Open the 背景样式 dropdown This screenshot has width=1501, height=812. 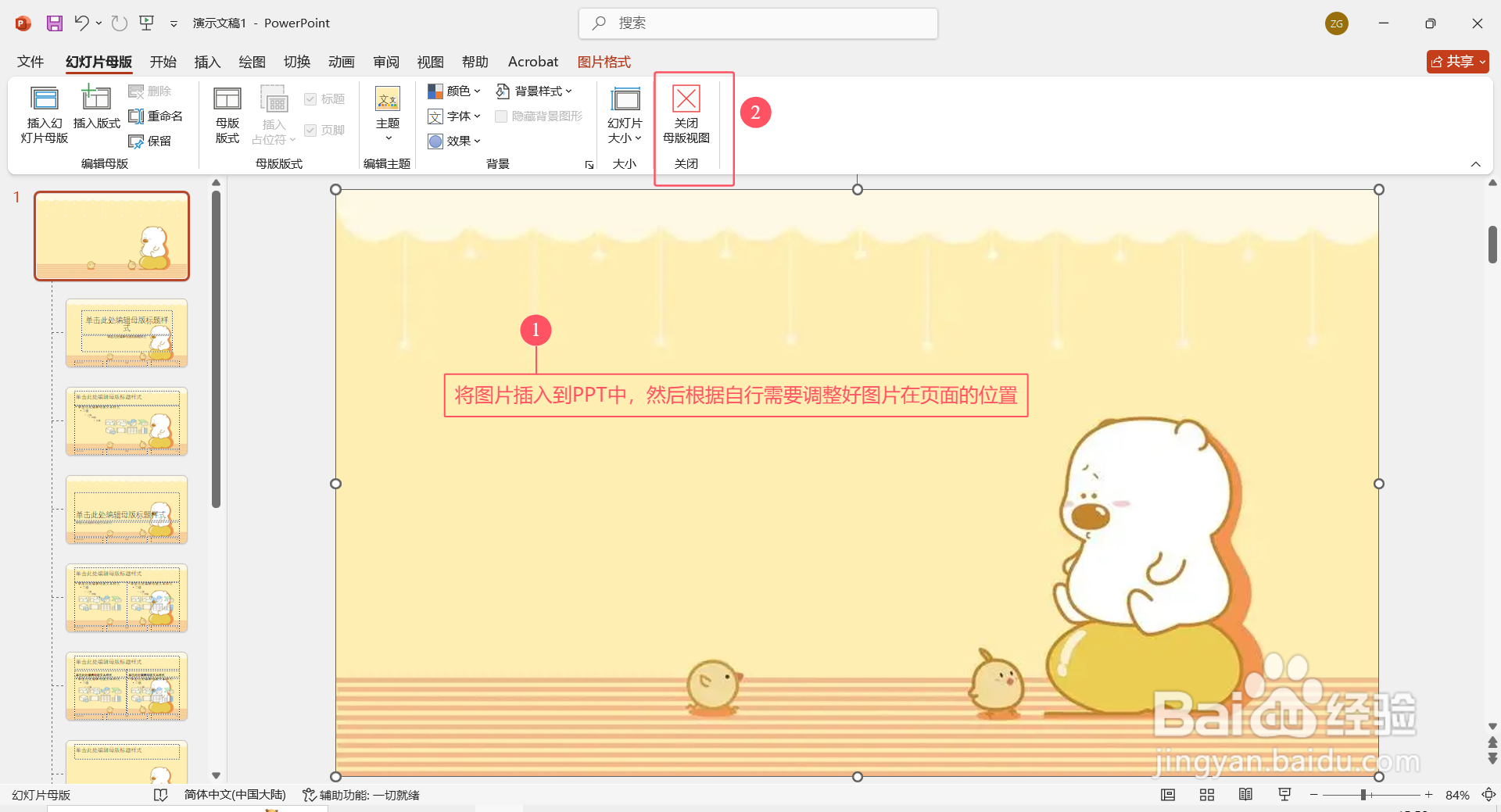(534, 91)
